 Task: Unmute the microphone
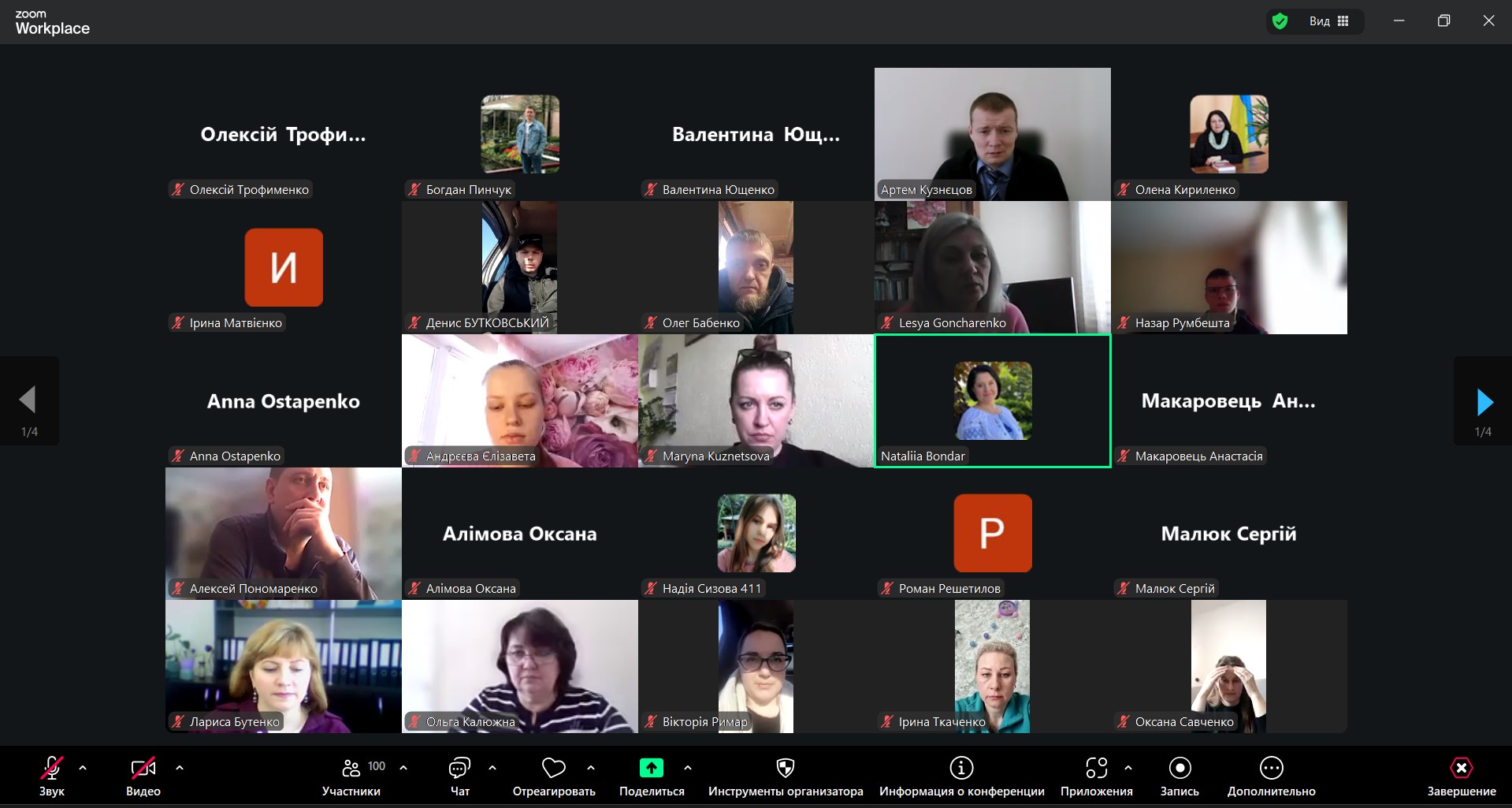pos(52,768)
